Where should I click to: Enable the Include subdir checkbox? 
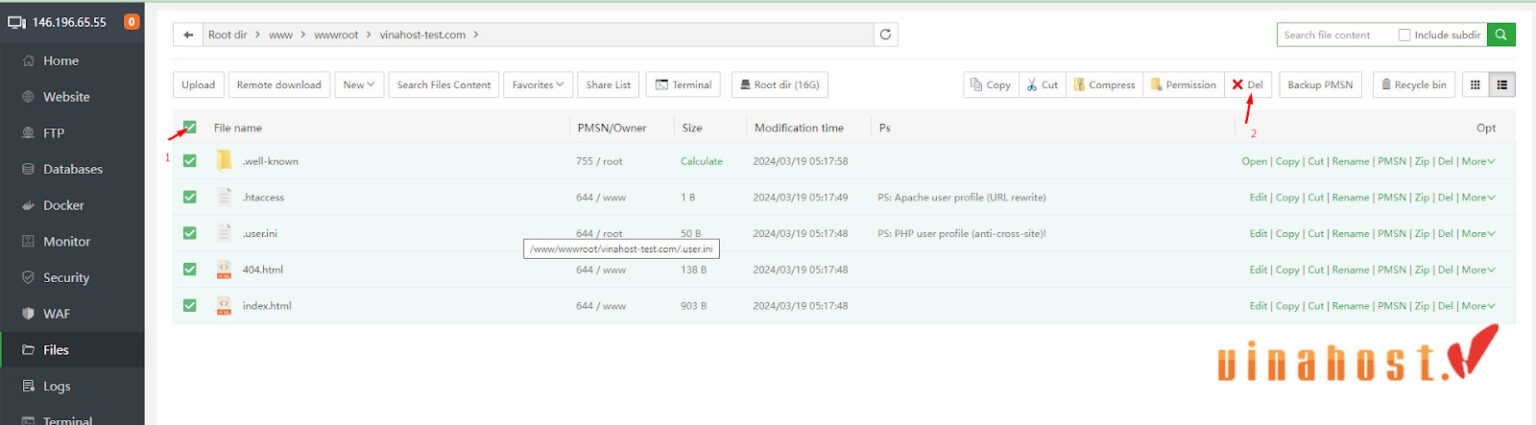(1405, 35)
